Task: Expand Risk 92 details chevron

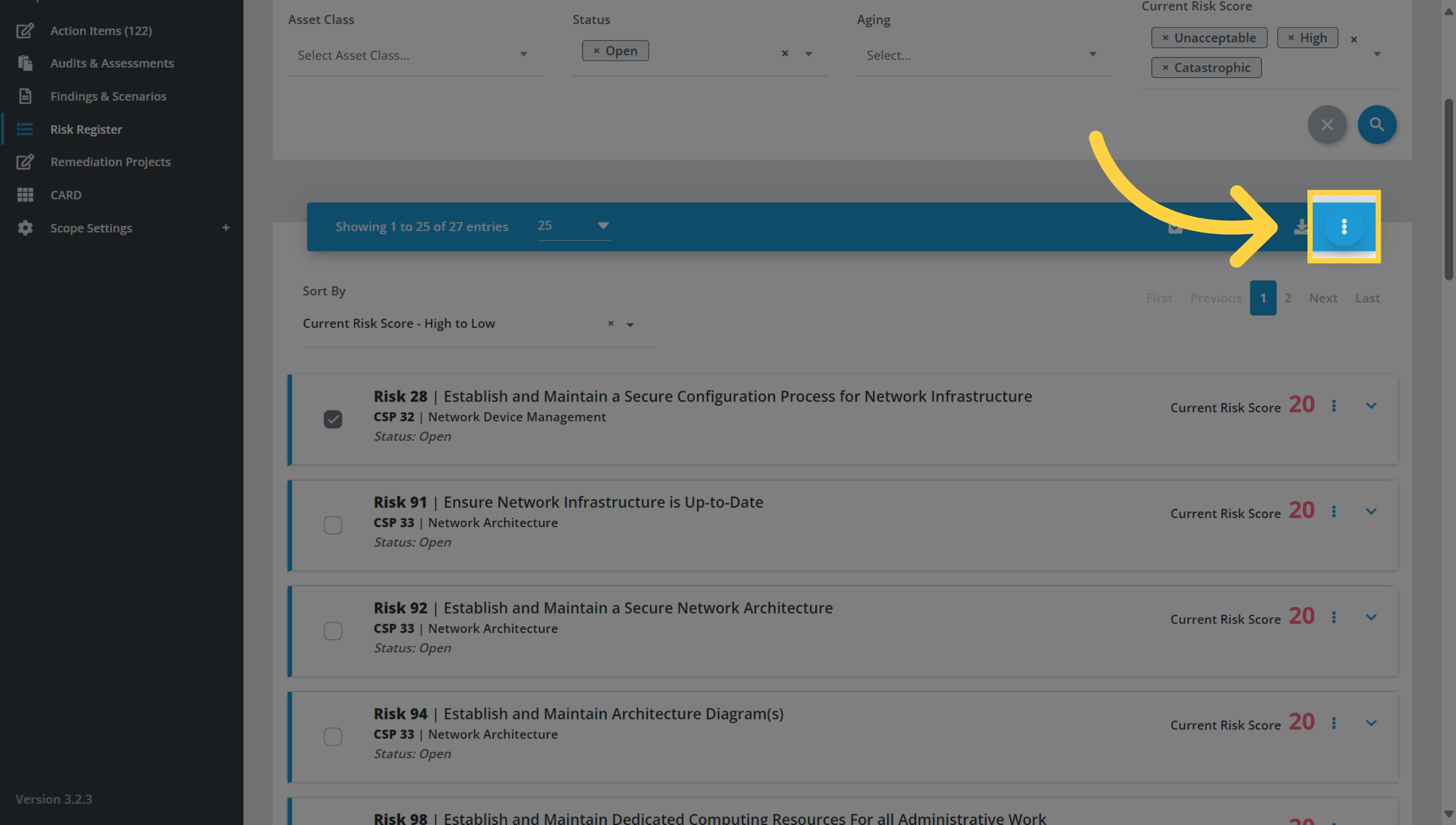Action: [1370, 617]
